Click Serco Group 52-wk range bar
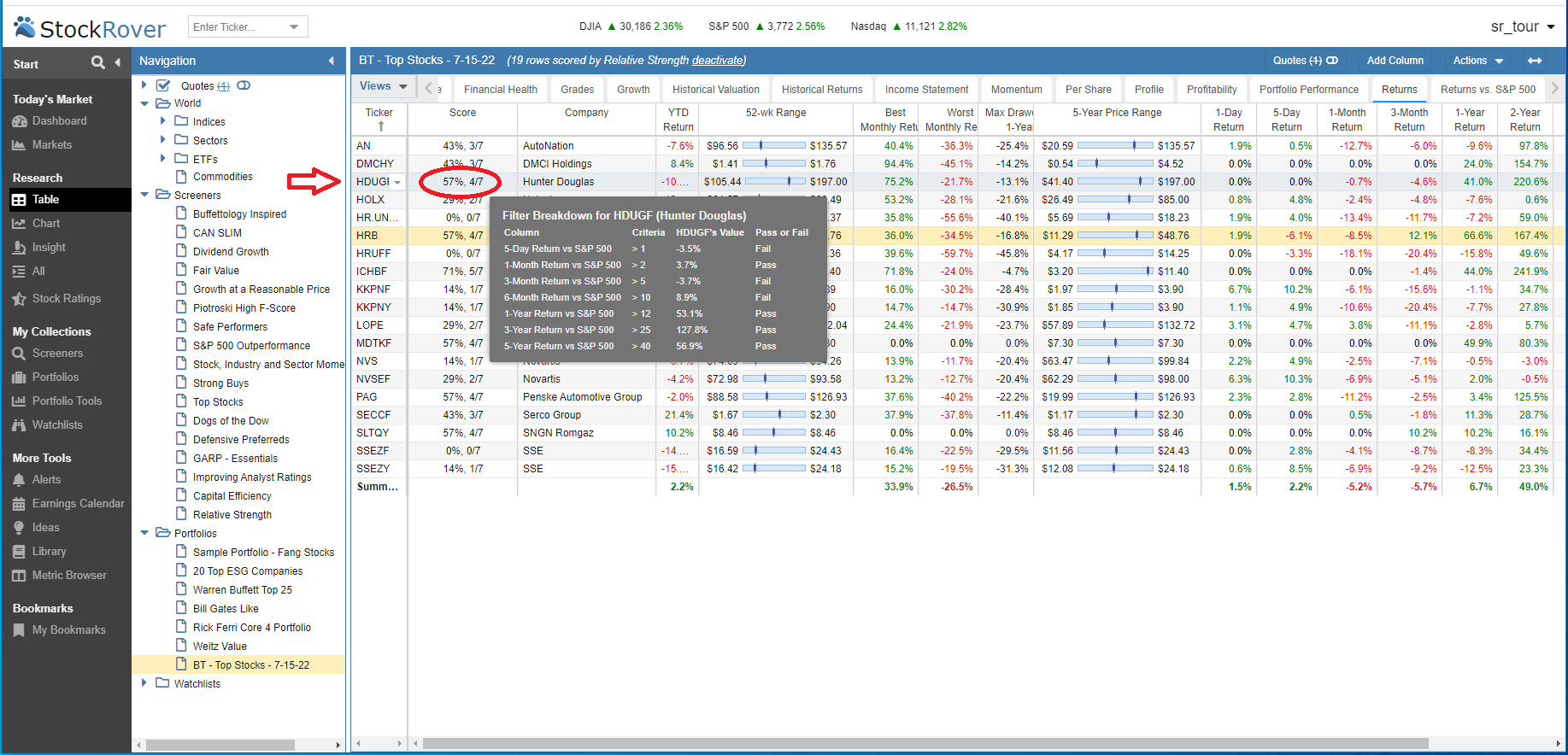The image size is (1568, 755). (774, 415)
